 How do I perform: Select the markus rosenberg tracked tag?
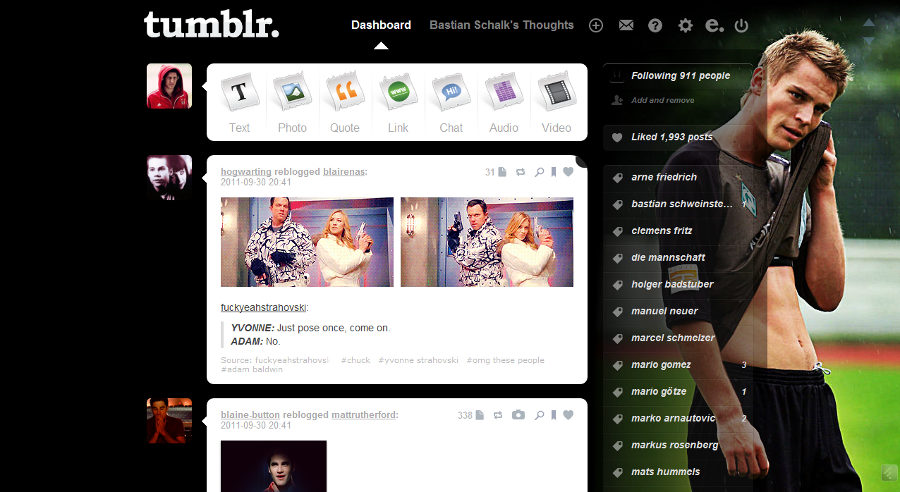675,445
